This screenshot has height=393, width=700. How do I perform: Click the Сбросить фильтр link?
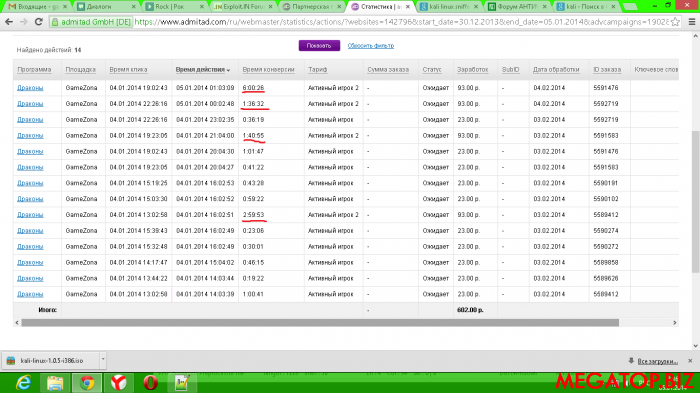pyautogui.click(x=371, y=46)
